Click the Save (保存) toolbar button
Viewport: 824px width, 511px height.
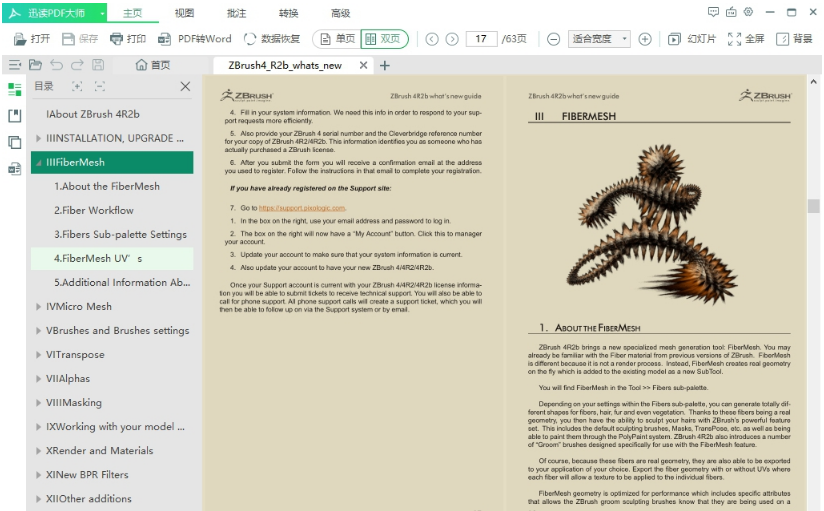[x=80, y=39]
